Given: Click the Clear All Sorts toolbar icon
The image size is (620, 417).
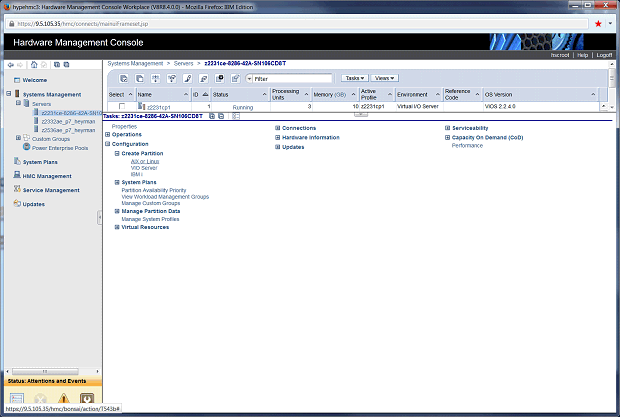Looking at the screenshot, I should point(172,79).
